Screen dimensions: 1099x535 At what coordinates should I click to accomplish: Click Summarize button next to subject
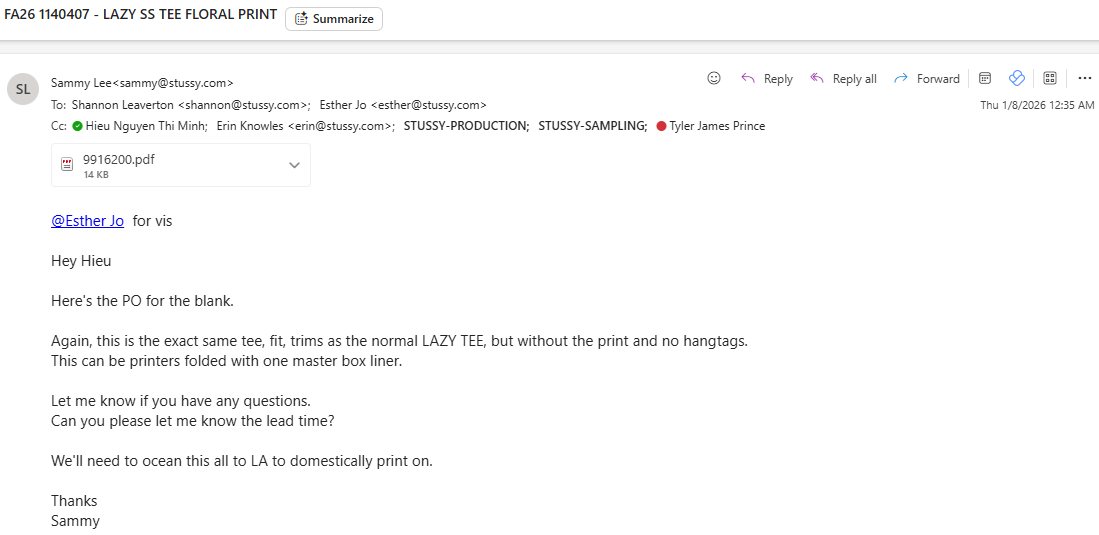(334, 19)
